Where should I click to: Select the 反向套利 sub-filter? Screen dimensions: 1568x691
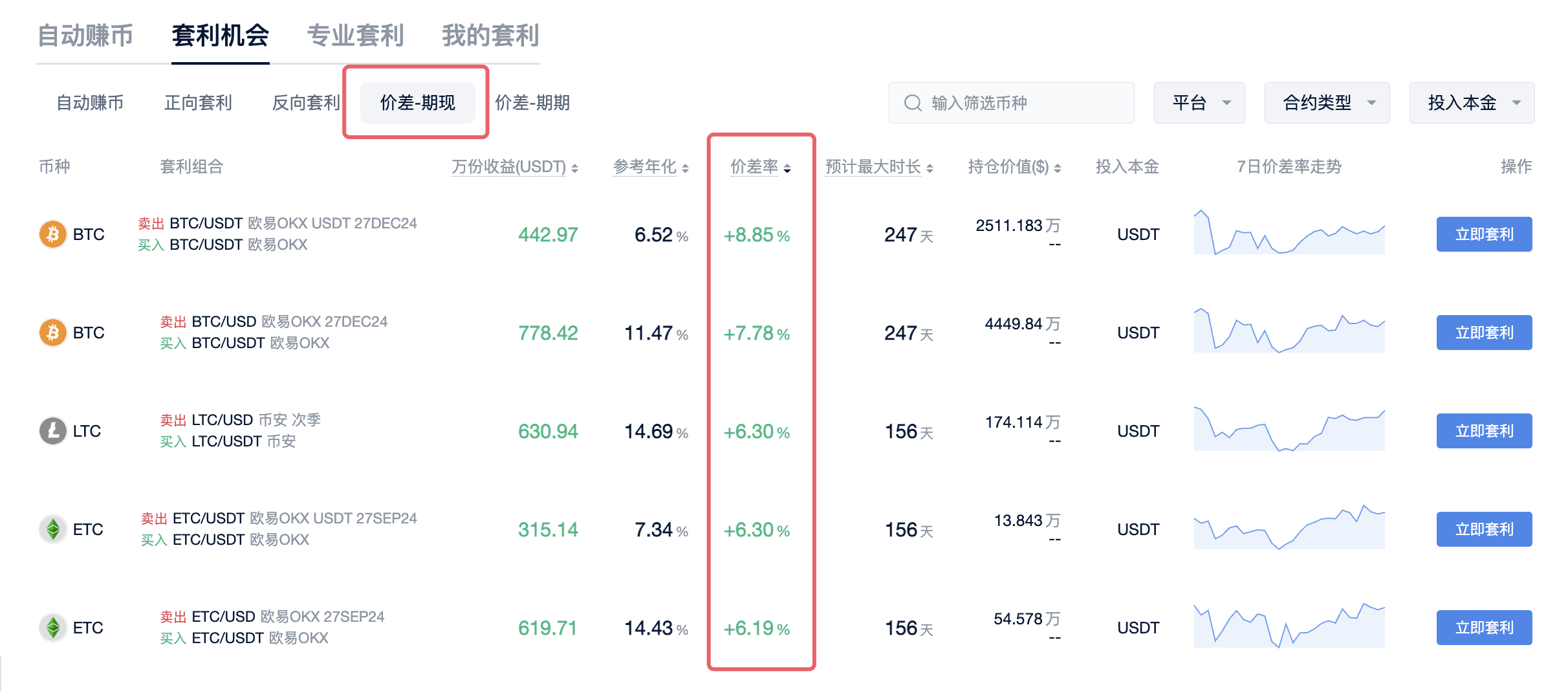306,103
